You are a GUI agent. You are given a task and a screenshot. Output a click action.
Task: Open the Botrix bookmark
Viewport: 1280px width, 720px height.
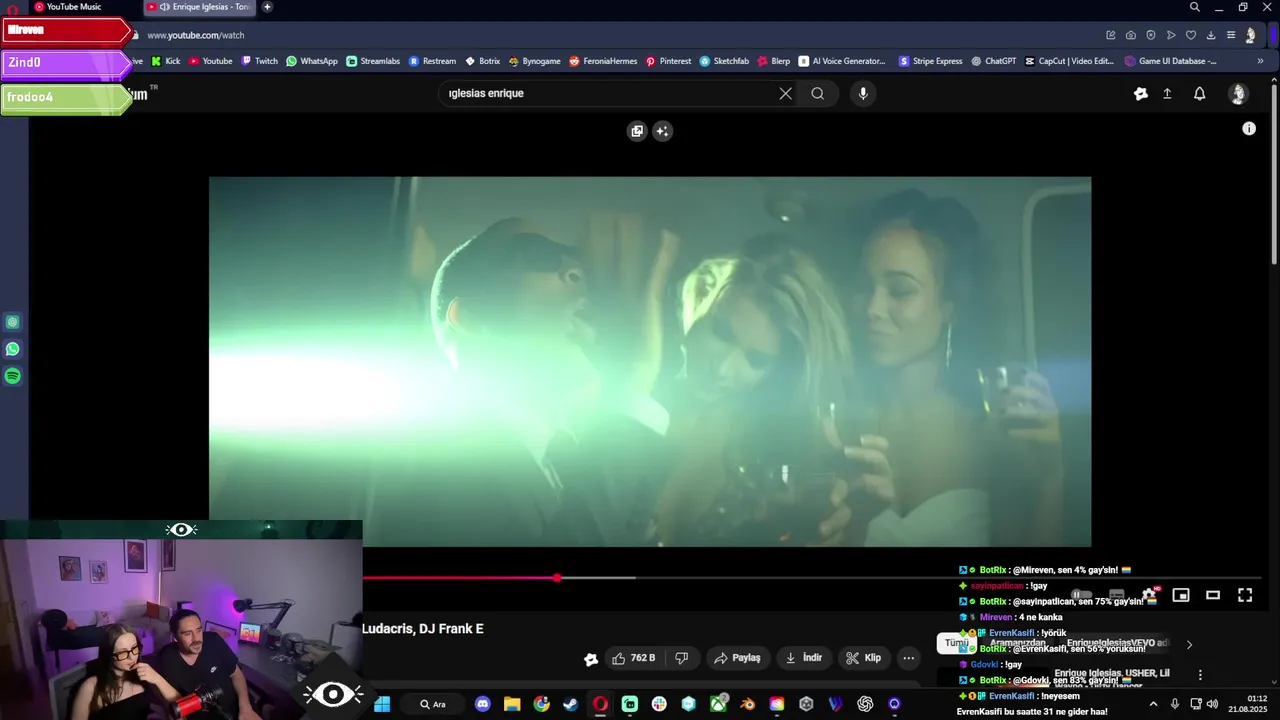point(483,61)
